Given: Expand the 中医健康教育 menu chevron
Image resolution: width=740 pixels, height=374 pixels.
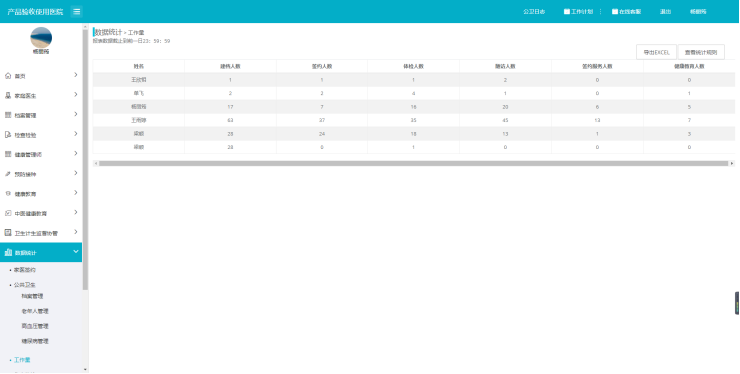Looking at the screenshot, I should coord(76,212).
